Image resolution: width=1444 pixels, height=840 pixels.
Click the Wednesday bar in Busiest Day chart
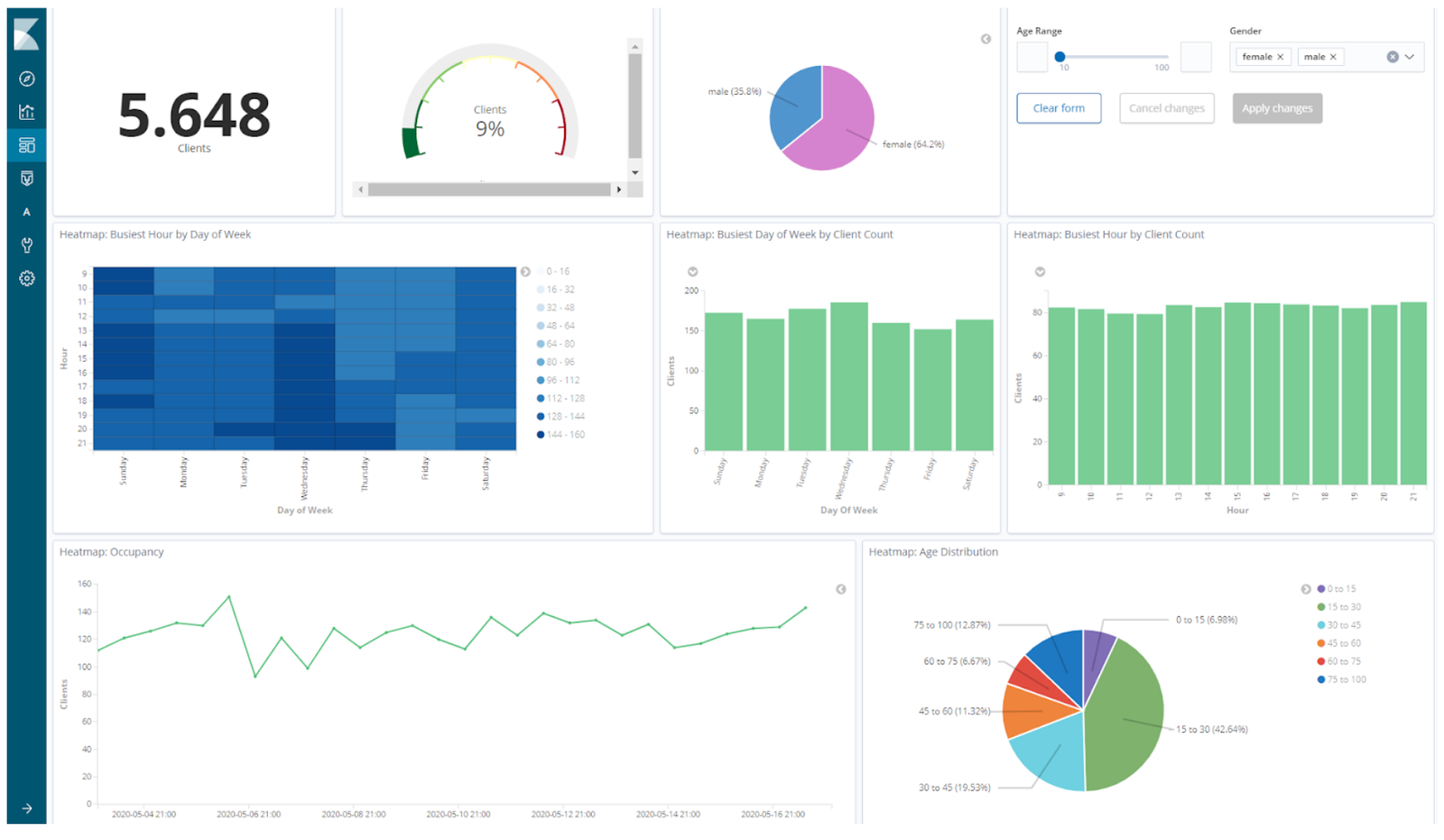(849, 376)
